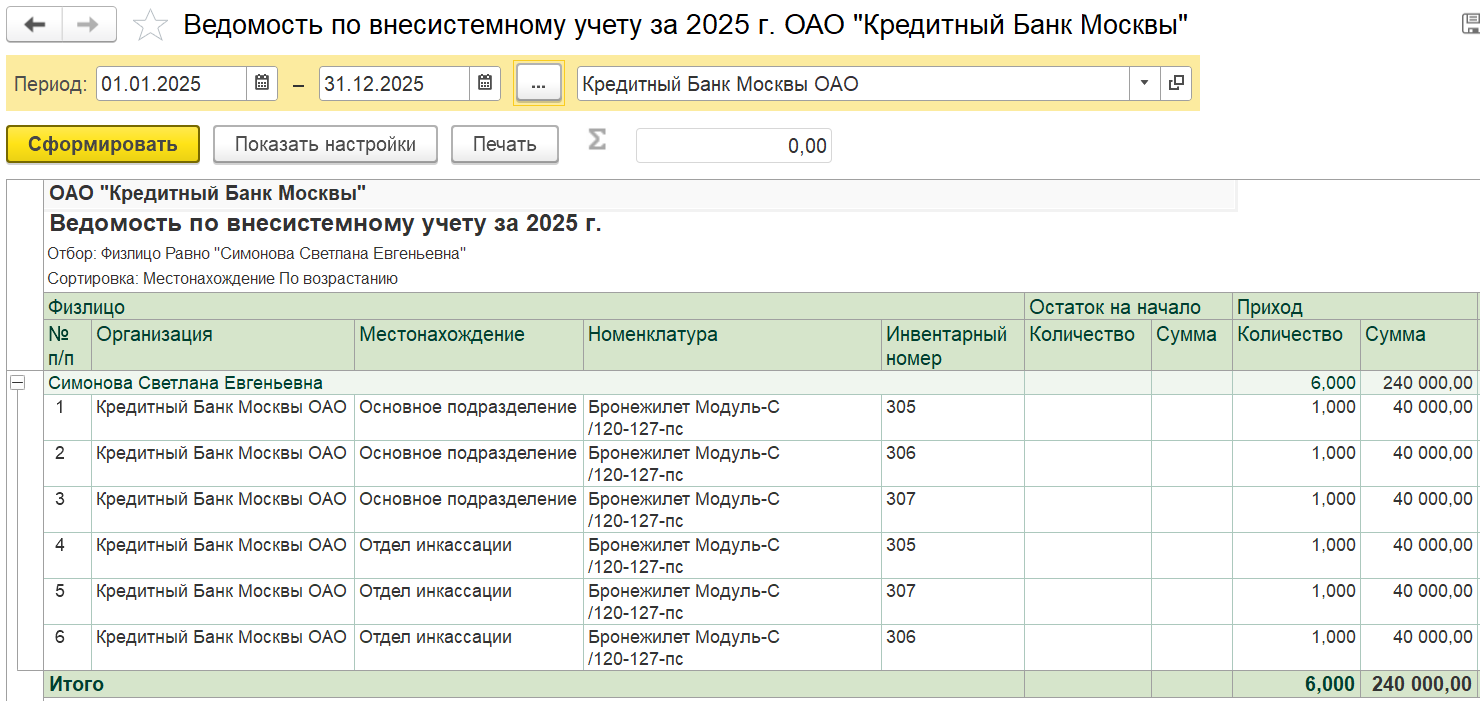The width and height of the screenshot is (1480, 701).
Task: Click the start date field 01.01.2025
Action: (x=171, y=84)
